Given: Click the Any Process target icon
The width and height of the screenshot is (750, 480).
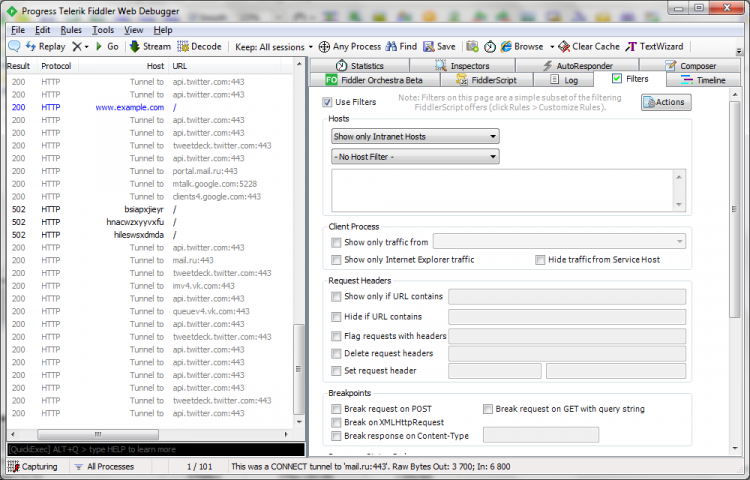Looking at the screenshot, I should 324,46.
